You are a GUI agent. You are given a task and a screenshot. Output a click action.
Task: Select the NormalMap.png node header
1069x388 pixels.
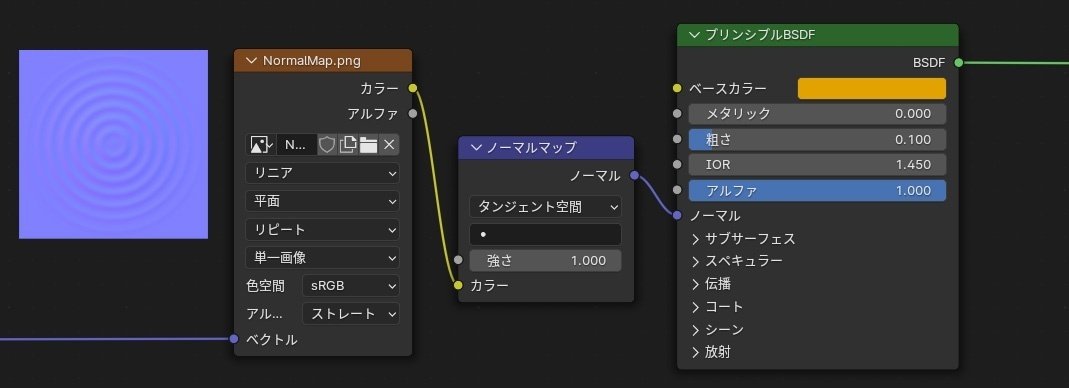[x=323, y=61]
